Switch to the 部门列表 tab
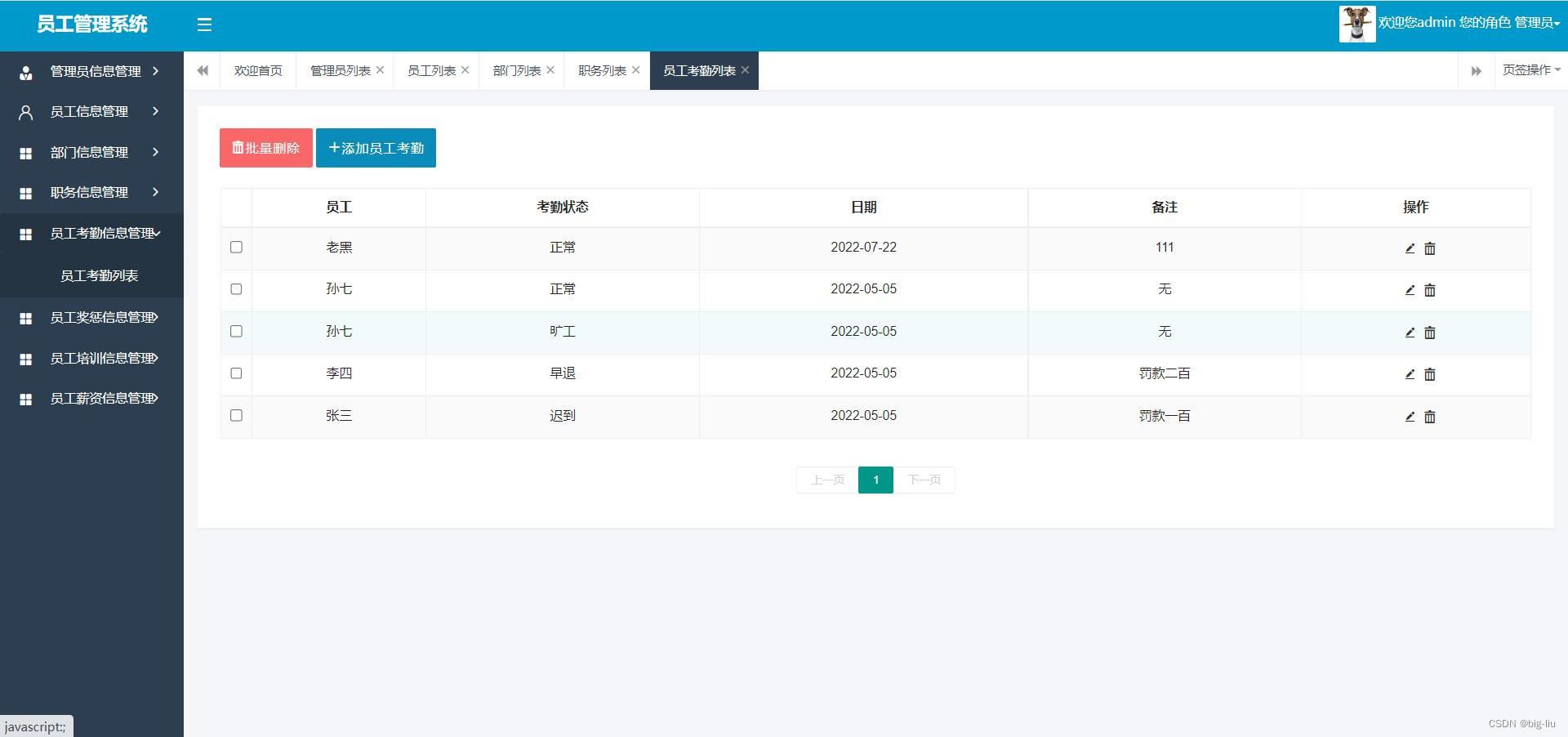1568x737 pixels. pyautogui.click(x=516, y=71)
